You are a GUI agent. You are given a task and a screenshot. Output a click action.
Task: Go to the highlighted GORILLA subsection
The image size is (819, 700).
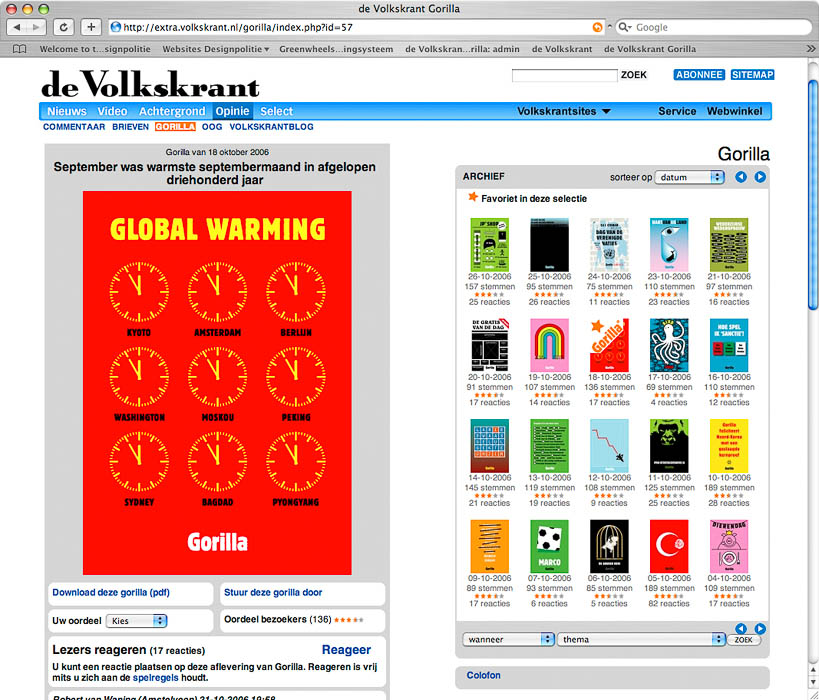176,127
